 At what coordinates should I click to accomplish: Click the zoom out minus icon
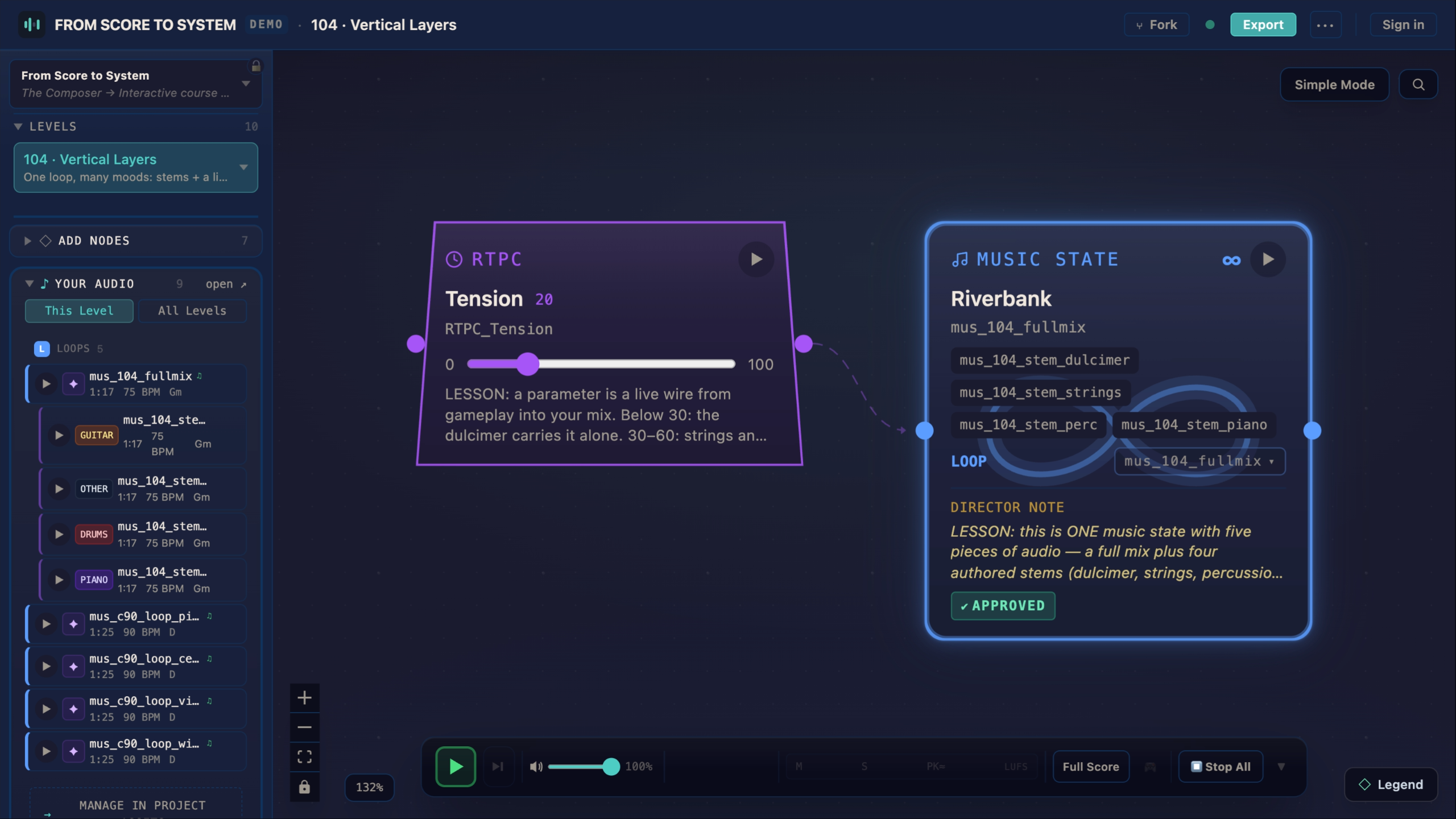(304, 727)
